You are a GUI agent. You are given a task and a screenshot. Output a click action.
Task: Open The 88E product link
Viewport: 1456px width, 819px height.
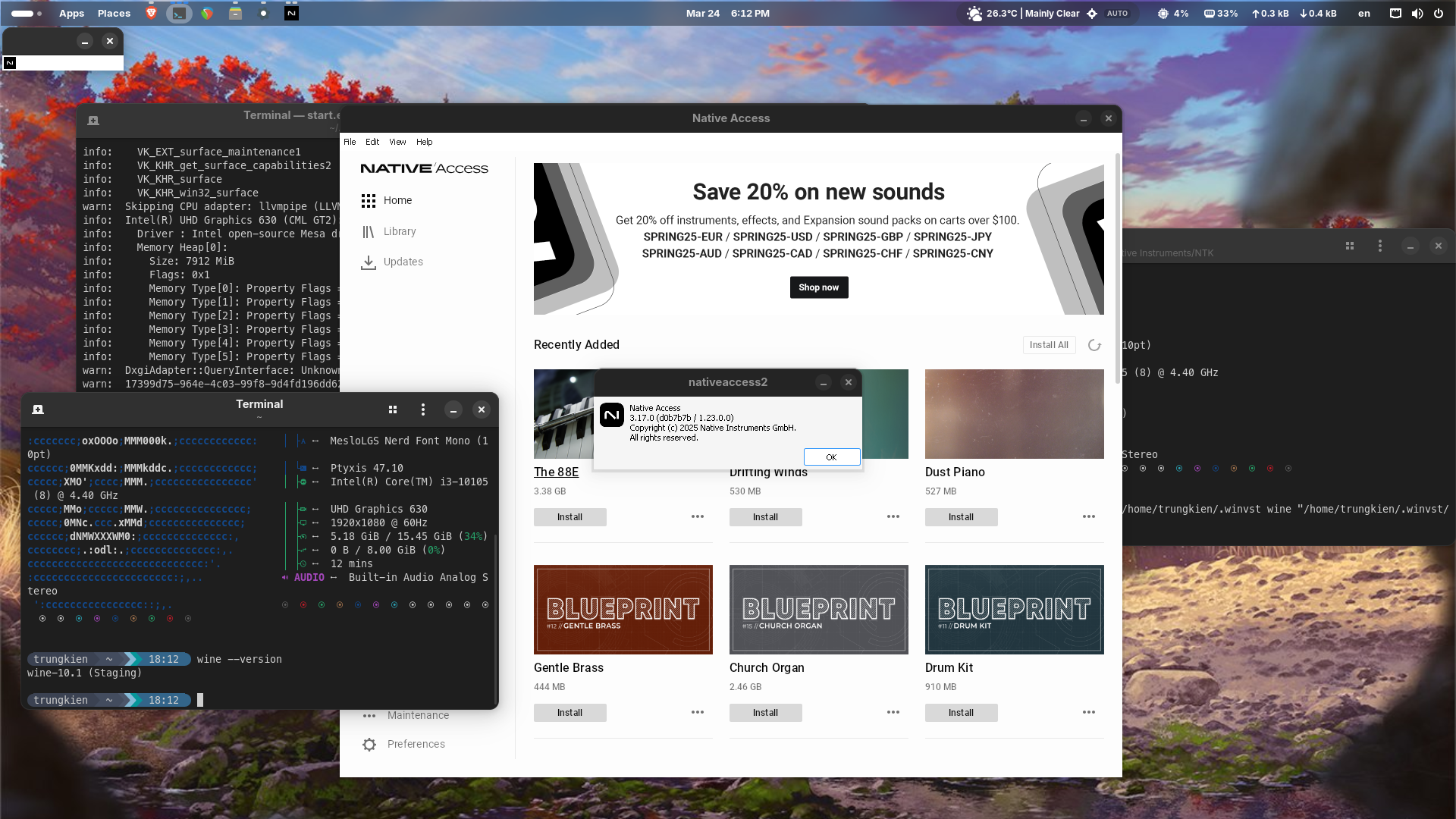556,472
